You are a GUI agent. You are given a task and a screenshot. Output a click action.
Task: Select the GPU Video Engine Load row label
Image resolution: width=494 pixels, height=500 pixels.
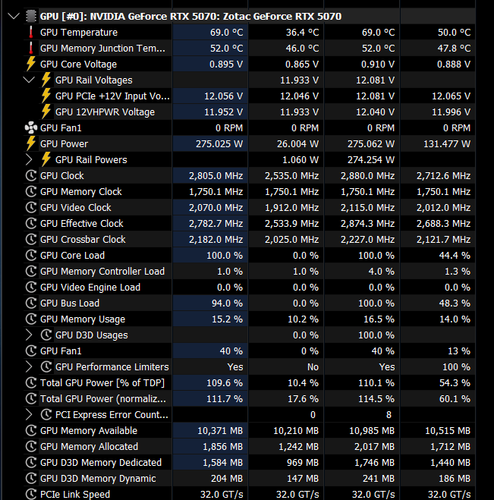(90, 287)
